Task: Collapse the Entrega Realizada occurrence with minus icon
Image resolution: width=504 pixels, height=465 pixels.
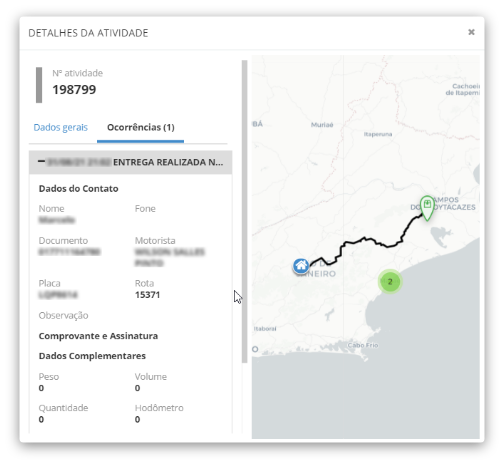Action: 41,162
